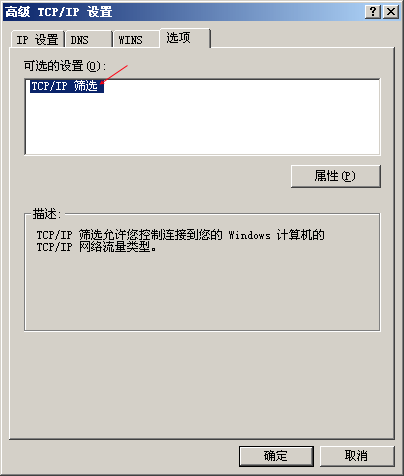404x476 pixels.
Task: Go to the WINS tab
Action: 136,40
